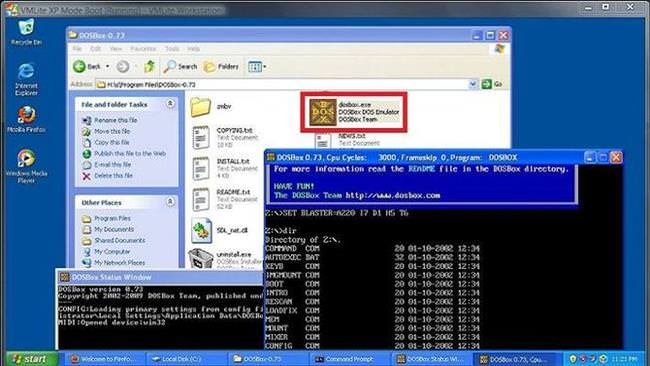Select the zmbv folder icon

click(201, 107)
